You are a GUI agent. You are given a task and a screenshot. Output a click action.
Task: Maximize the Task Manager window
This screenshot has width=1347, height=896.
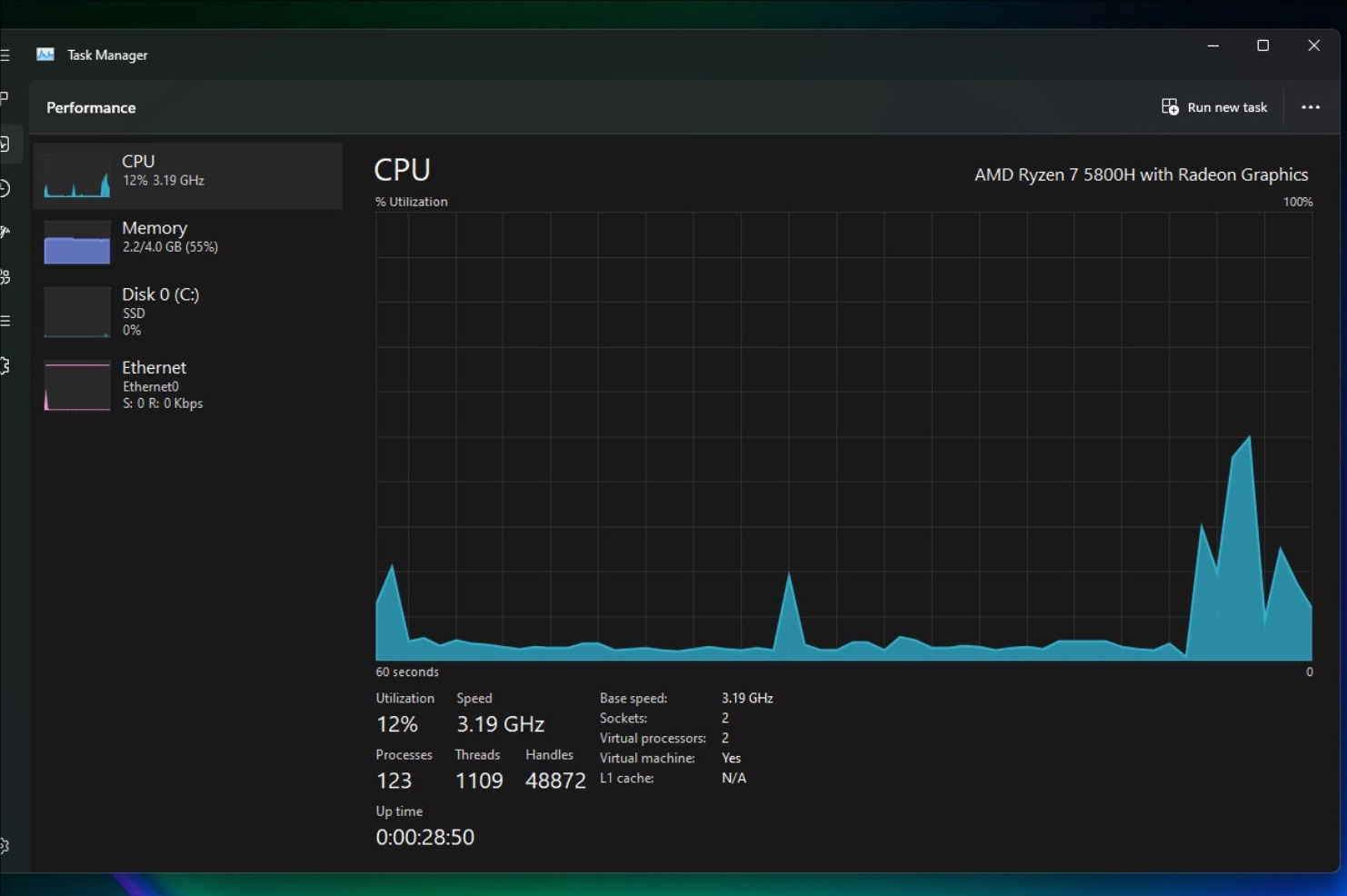(x=1262, y=45)
